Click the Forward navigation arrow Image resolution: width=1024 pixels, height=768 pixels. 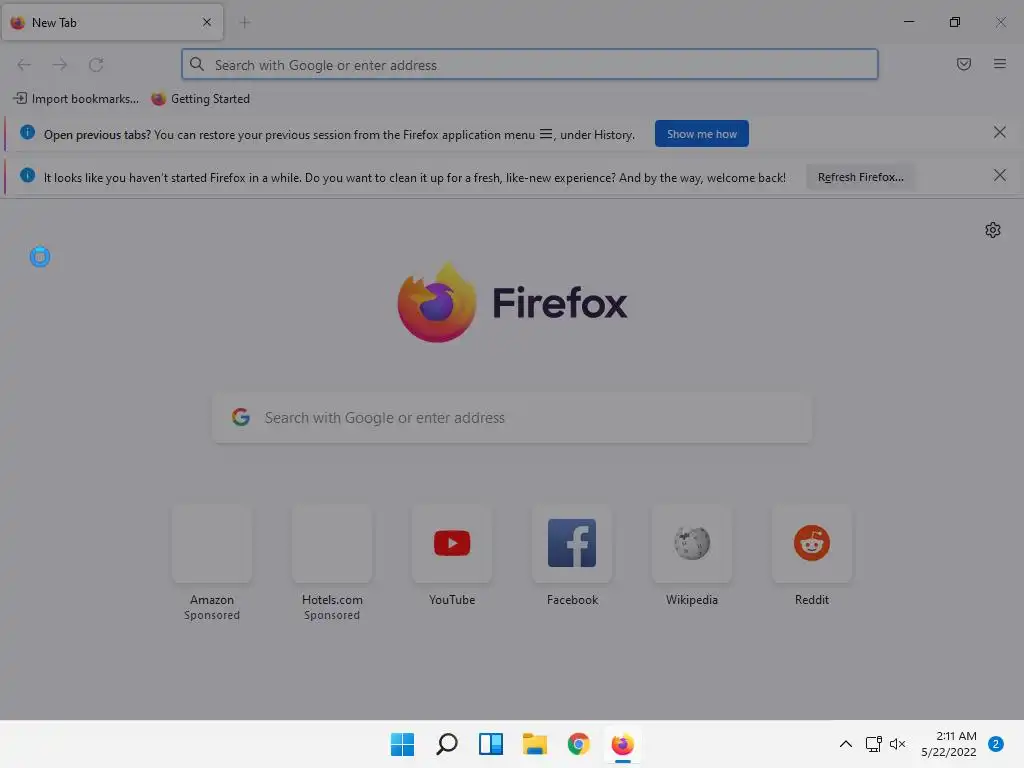(x=60, y=65)
